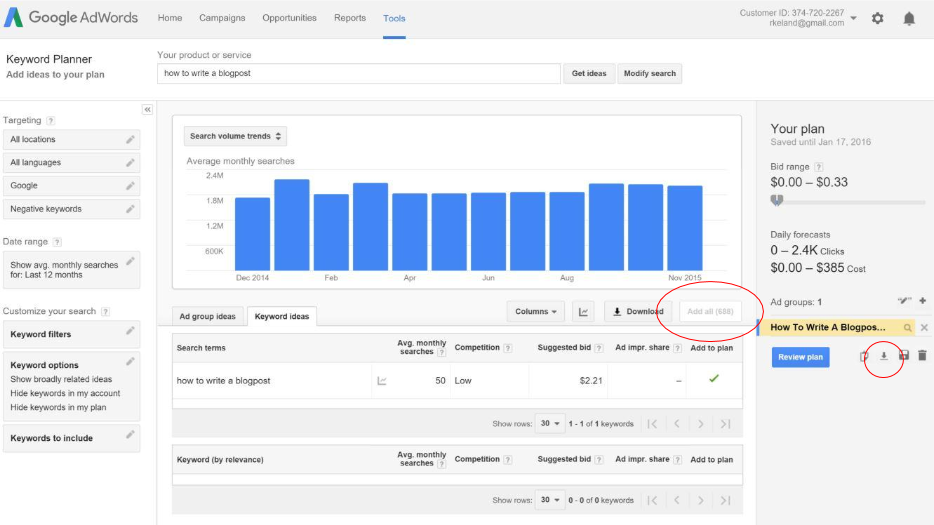Click the product or service input field
The height and width of the screenshot is (525, 934).
tap(359, 73)
